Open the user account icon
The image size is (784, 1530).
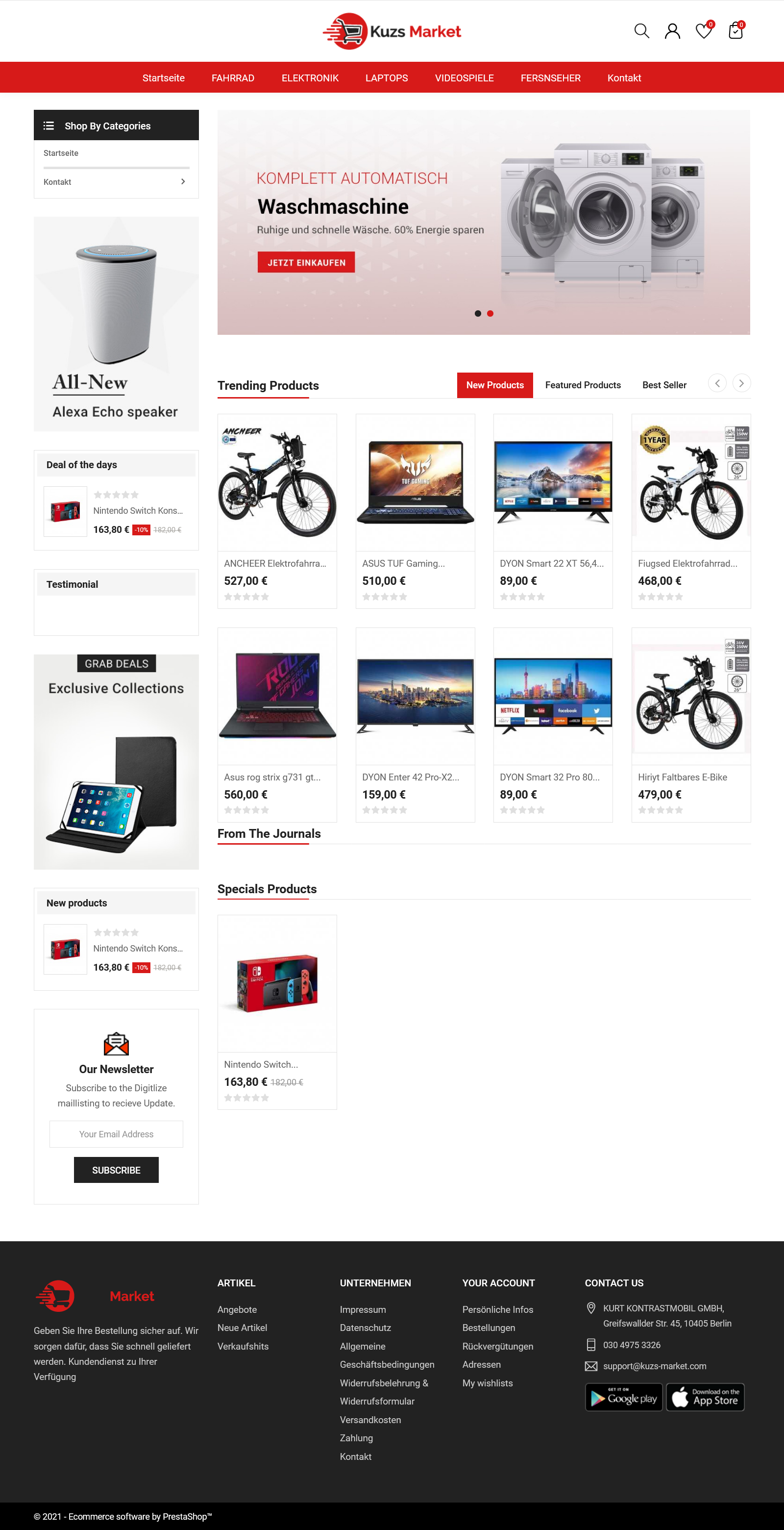pyautogui.click(x=672, y=31)
